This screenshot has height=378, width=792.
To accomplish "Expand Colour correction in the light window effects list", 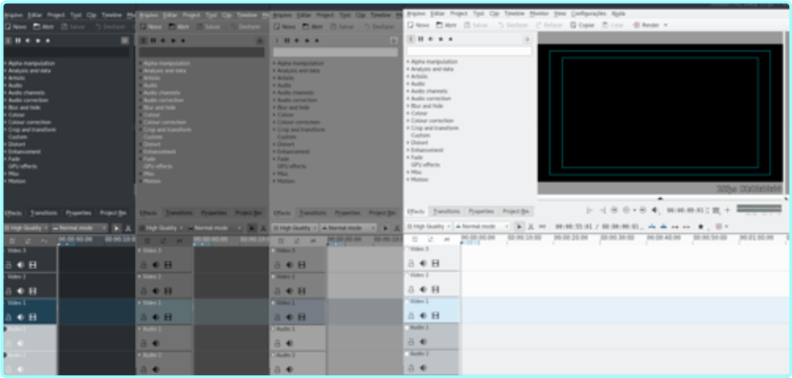I will click(x=408, y=120).
